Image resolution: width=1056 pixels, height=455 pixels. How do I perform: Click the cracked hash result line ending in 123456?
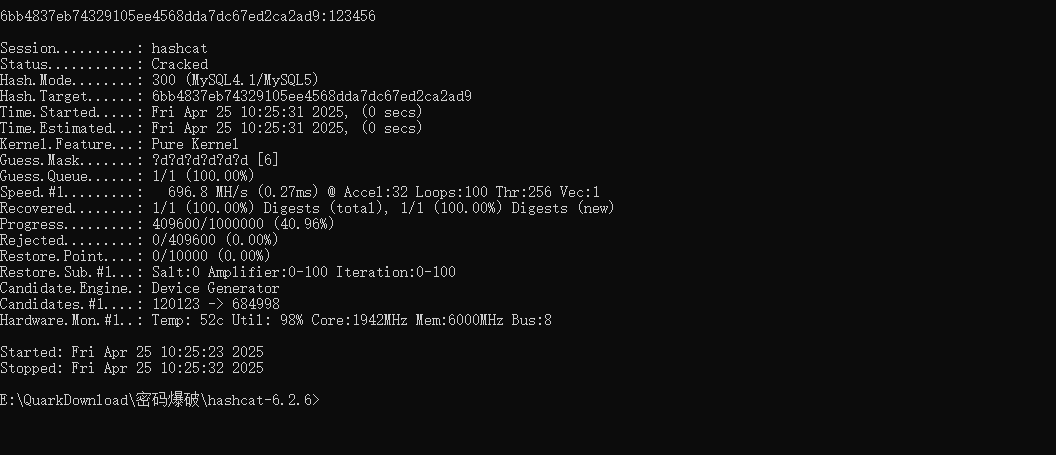(x=188, y=17)
